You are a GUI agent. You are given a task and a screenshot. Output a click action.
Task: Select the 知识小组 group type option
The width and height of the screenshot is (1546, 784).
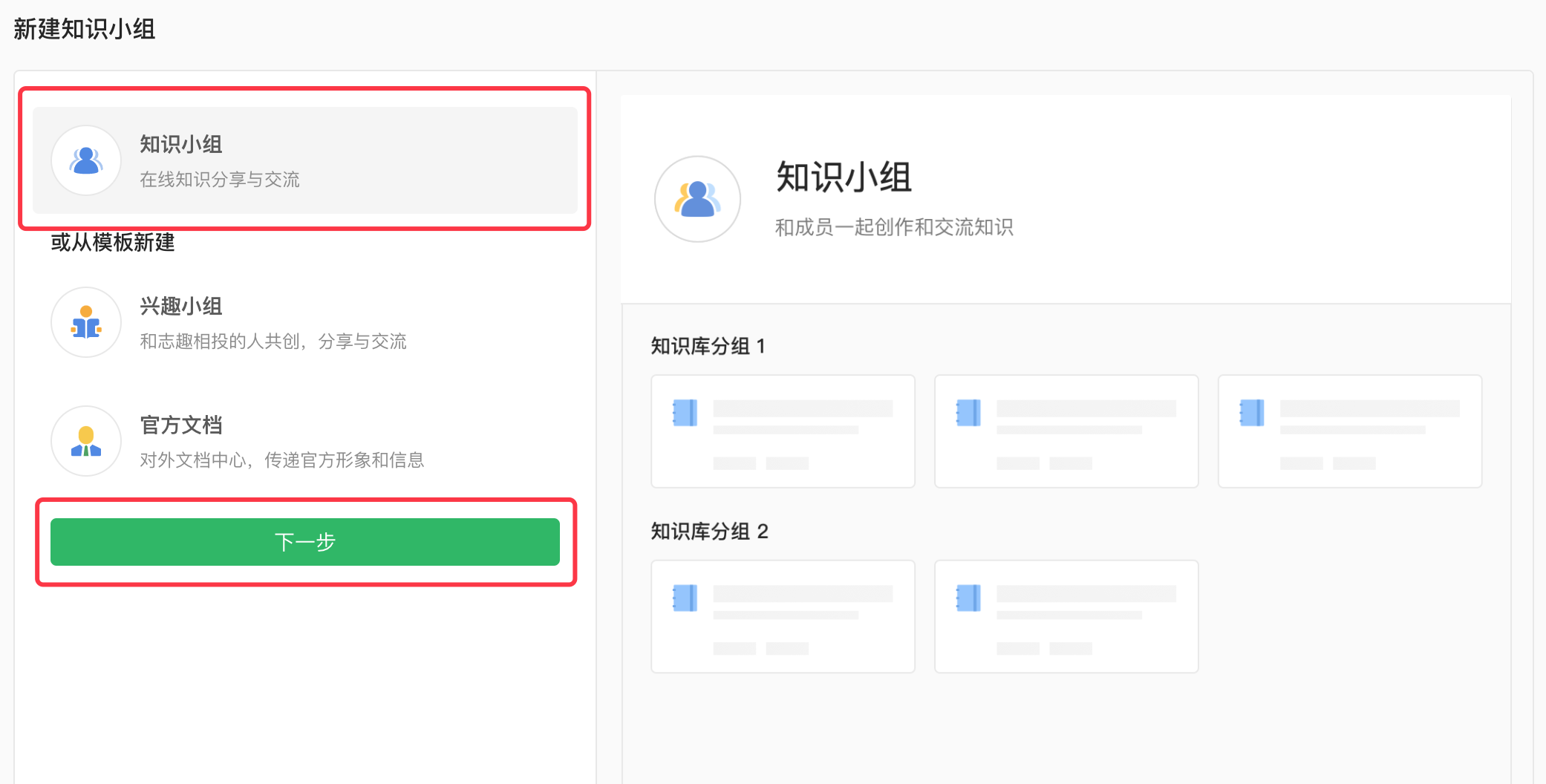point(305,160)
